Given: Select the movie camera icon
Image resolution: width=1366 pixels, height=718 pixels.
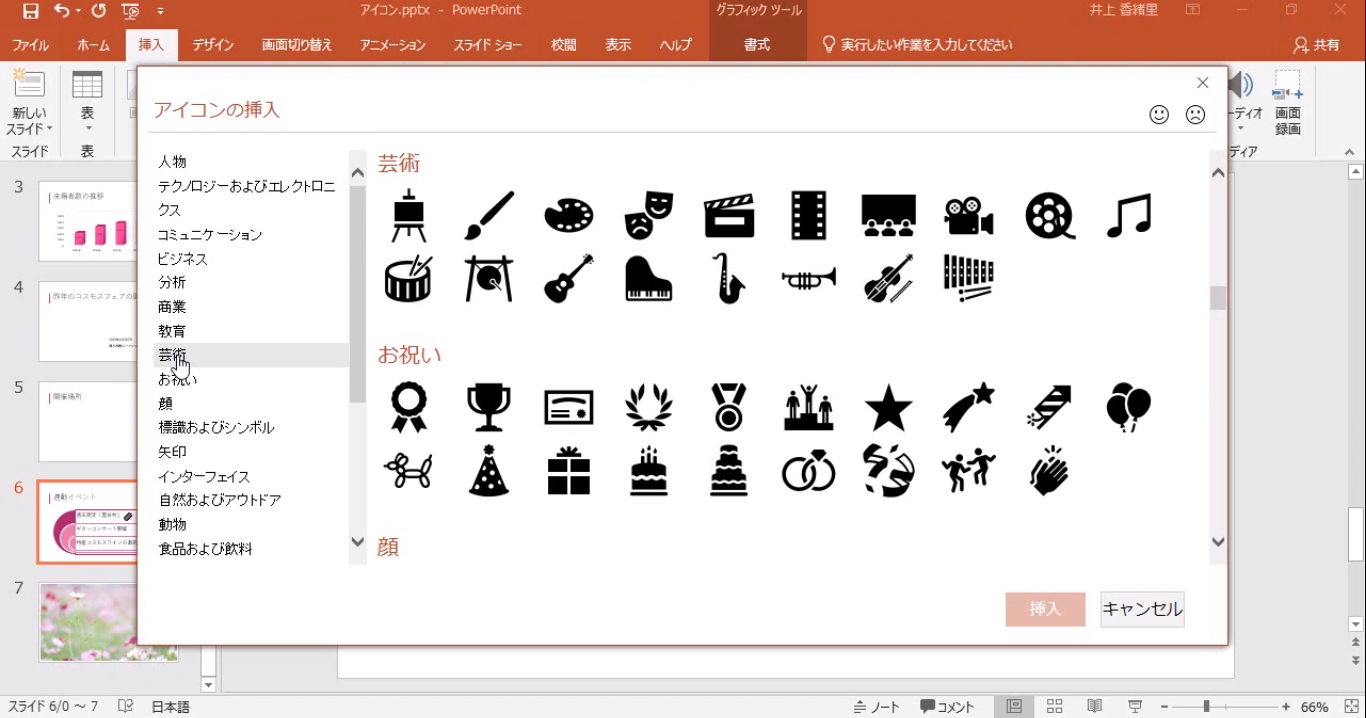Looking at the screenshot, I should (969, 215).
